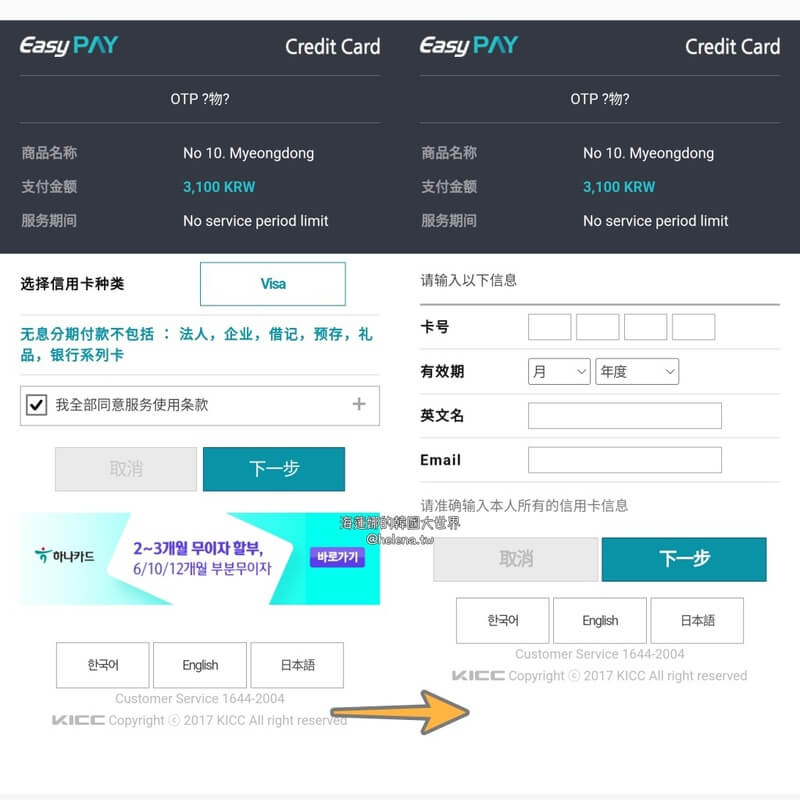Click the left panel 取消 cancel button
The image size is (800, 800).
126,469
